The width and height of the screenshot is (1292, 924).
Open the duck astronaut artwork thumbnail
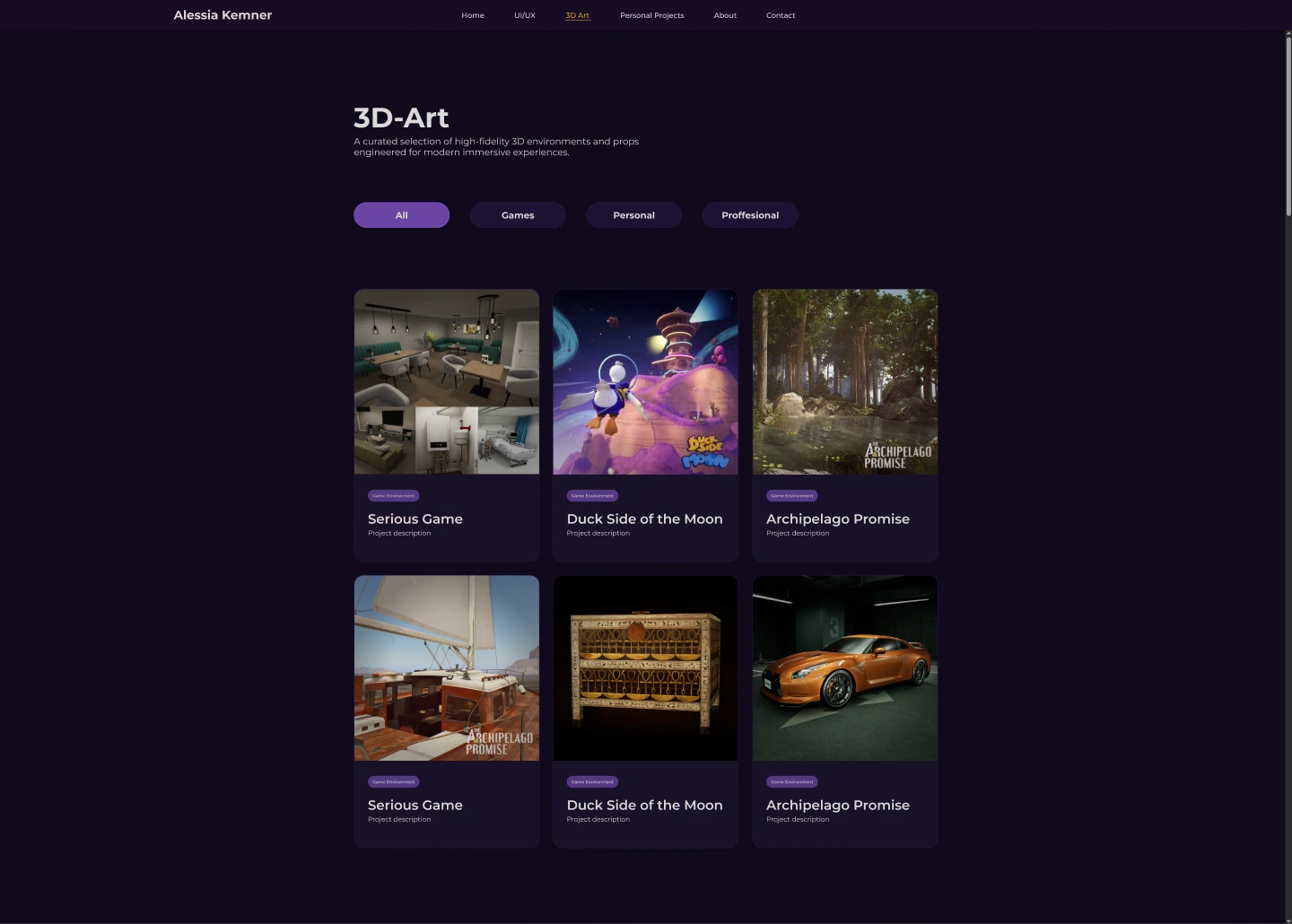click(646, 381)
